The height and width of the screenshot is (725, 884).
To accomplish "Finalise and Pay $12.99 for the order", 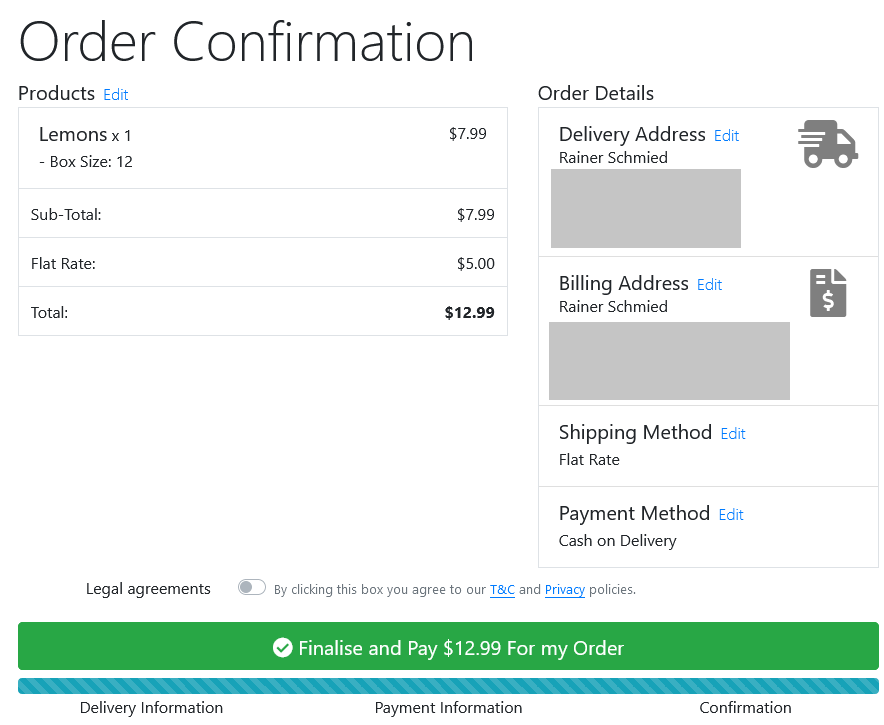I will coord(448,646).
